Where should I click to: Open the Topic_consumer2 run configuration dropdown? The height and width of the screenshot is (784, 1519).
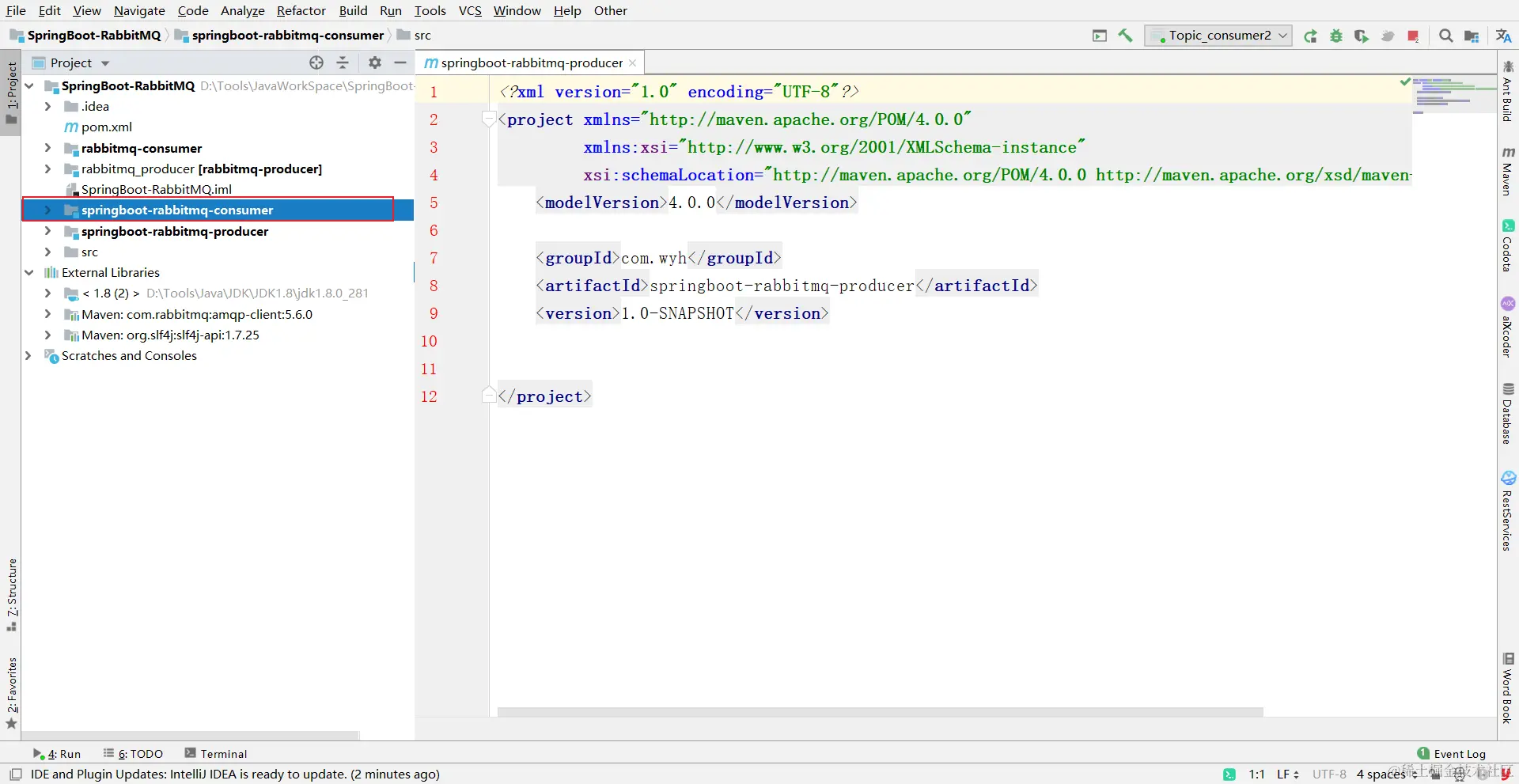(1218, 36)
